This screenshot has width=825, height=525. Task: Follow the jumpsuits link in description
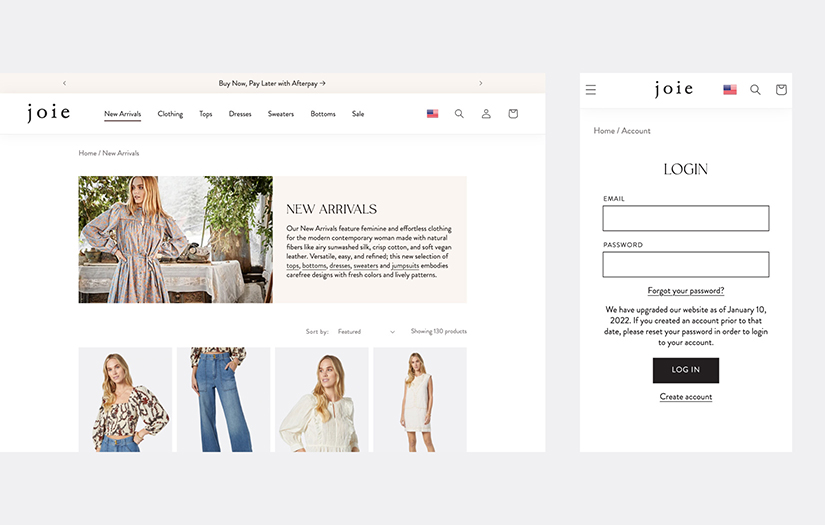click(x=405, y=266)
